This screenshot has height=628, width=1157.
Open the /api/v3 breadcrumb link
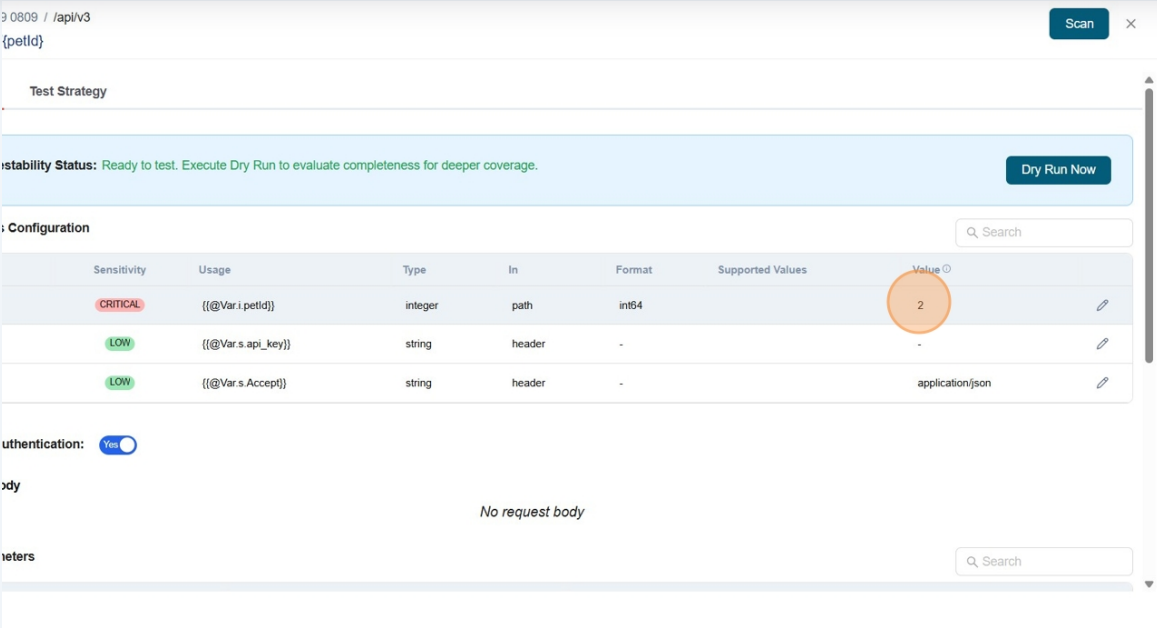click(x=71, y=15)
